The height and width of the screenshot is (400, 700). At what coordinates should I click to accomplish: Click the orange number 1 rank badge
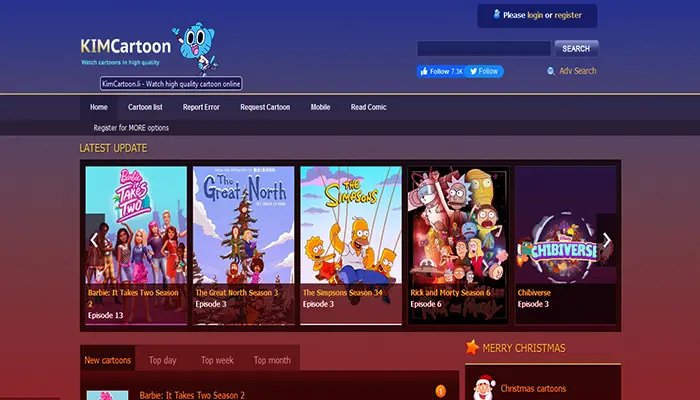(x=440, y=392)
